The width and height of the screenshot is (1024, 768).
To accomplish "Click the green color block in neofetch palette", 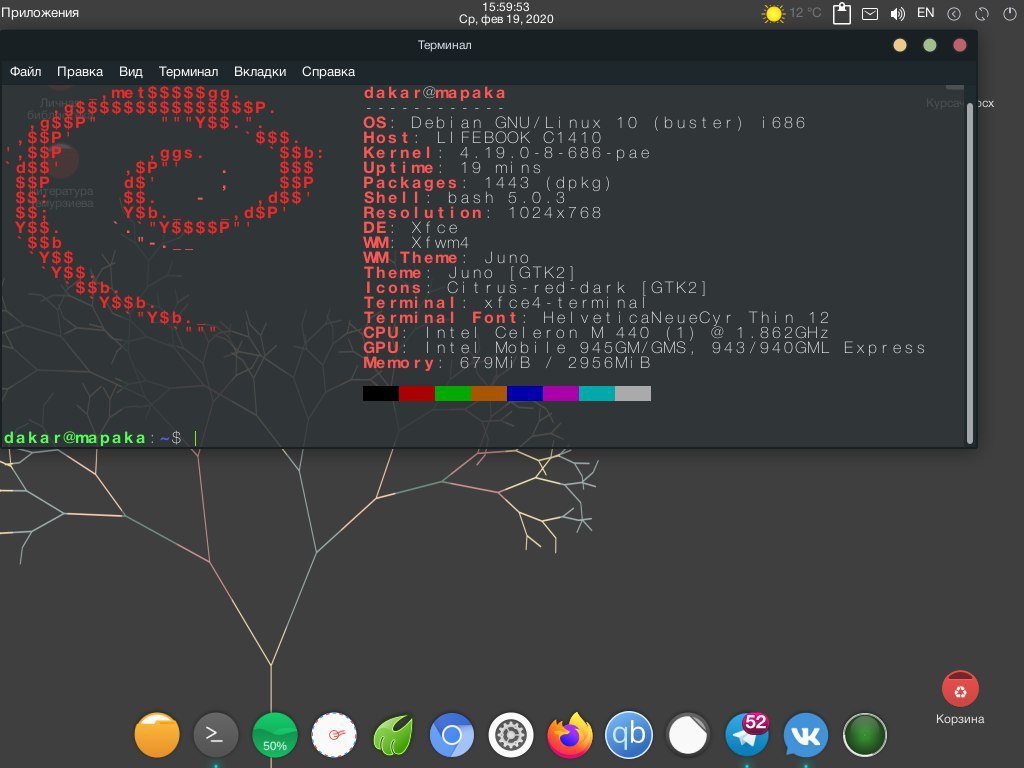I will pos(453,393).
